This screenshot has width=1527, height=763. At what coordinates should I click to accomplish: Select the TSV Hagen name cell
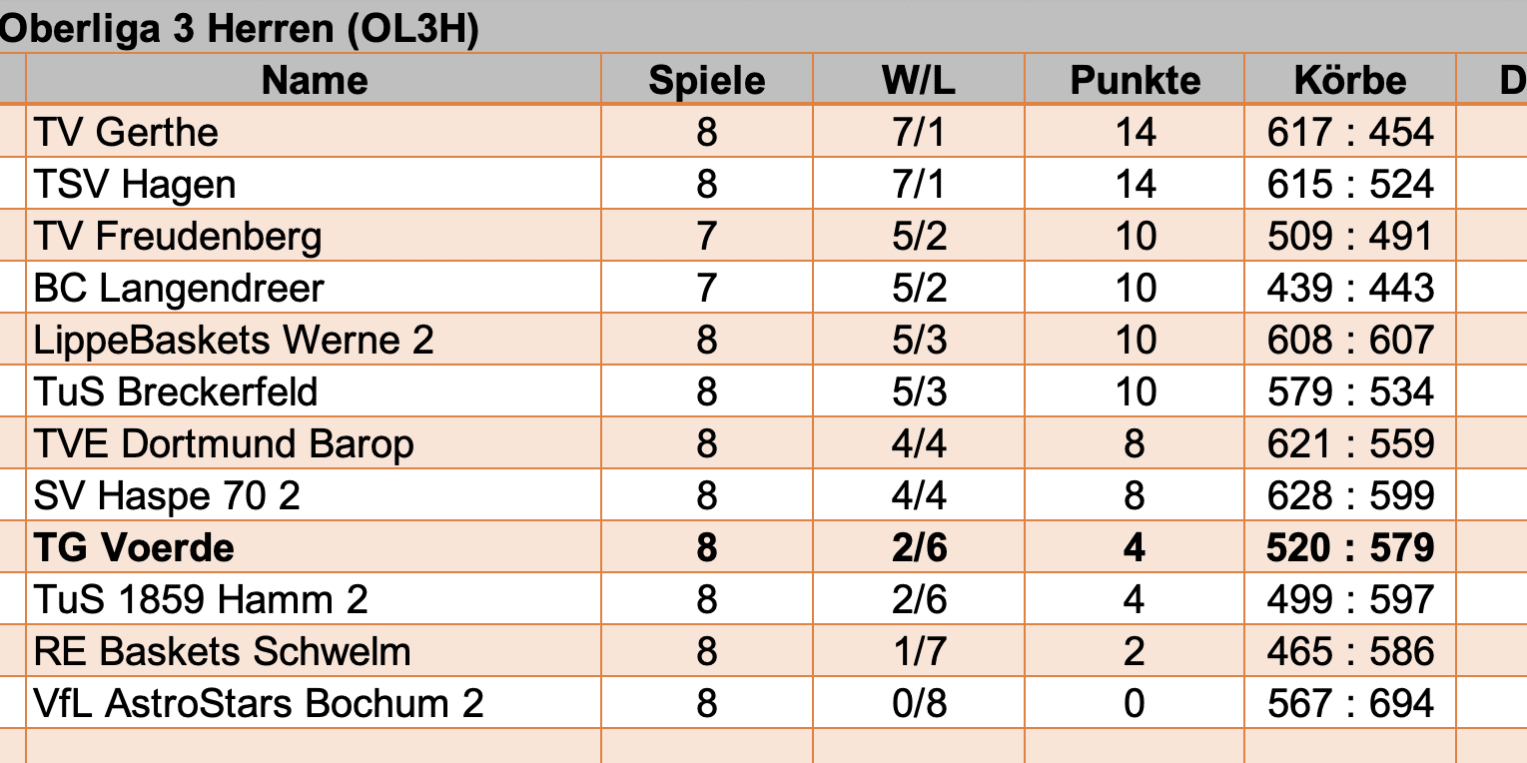pyautogui.click(x=135, y=184)
